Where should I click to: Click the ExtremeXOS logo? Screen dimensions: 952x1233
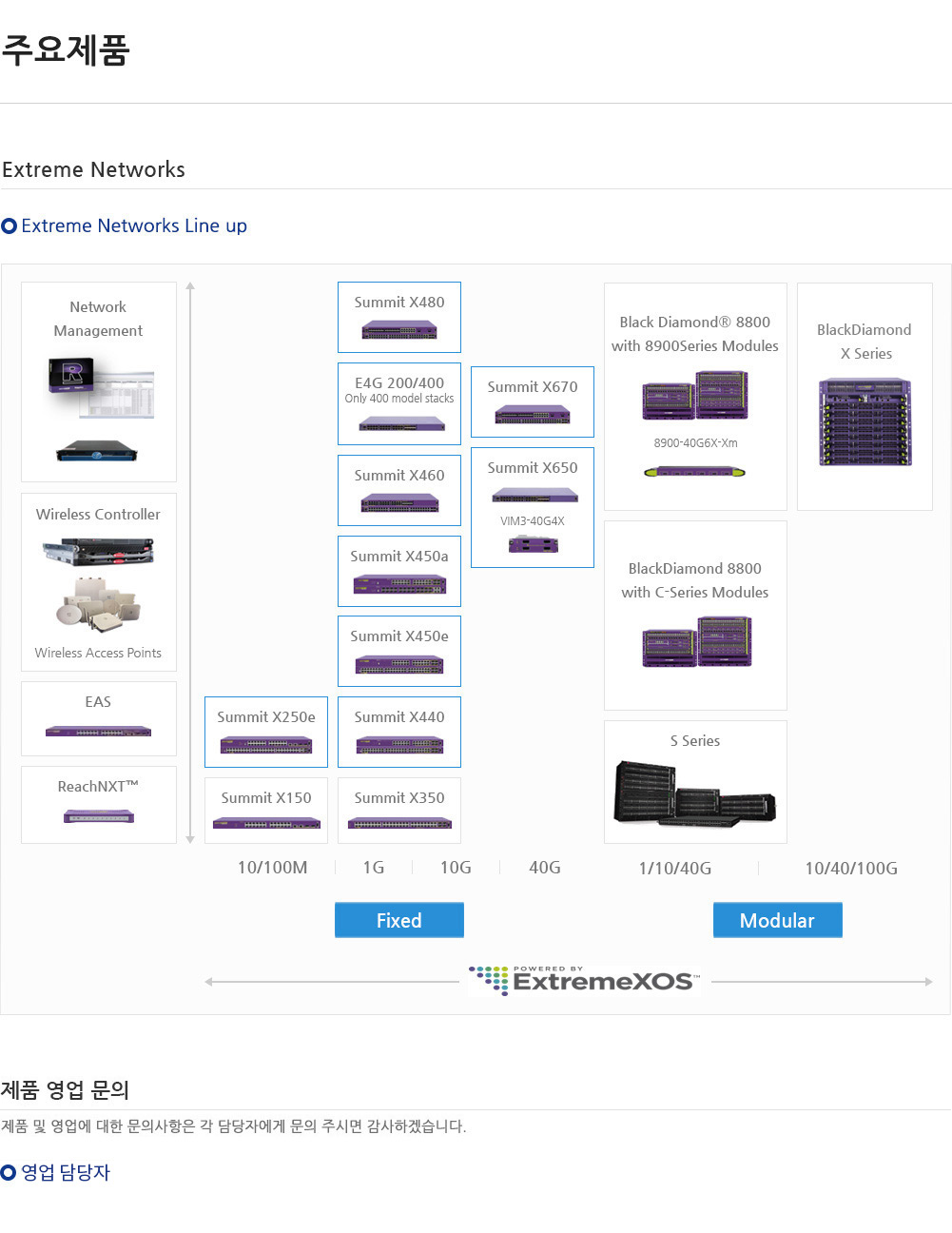[x=585, y=980]
